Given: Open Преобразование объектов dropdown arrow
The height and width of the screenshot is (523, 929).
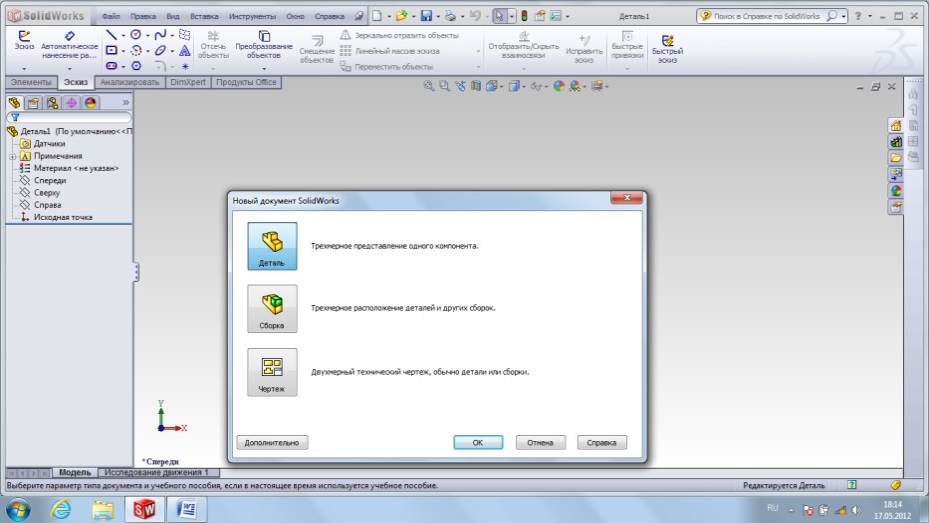Looking at the screenshot, I should 264,68.
